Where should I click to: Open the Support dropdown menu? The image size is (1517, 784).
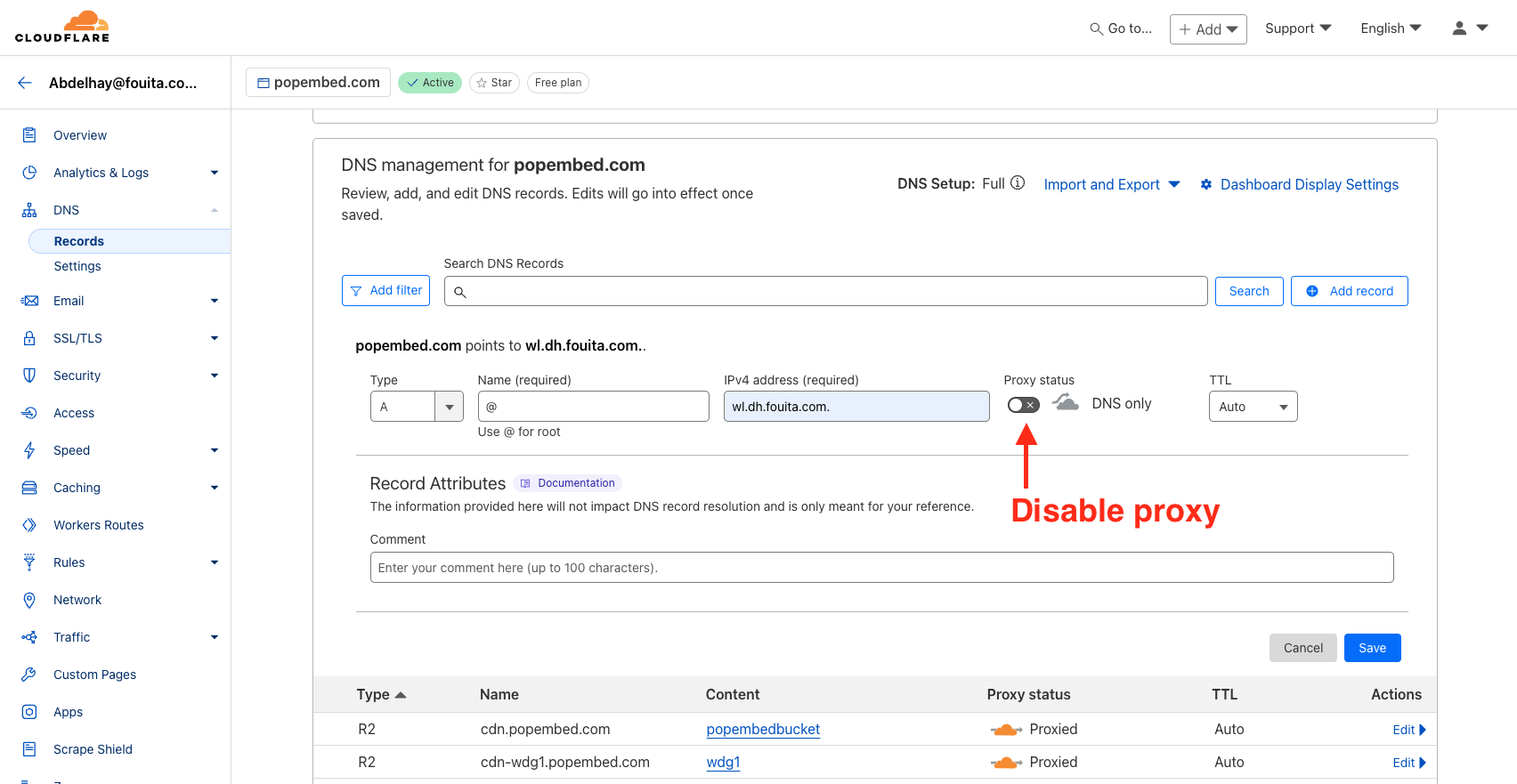click(x=1298, y=28)
